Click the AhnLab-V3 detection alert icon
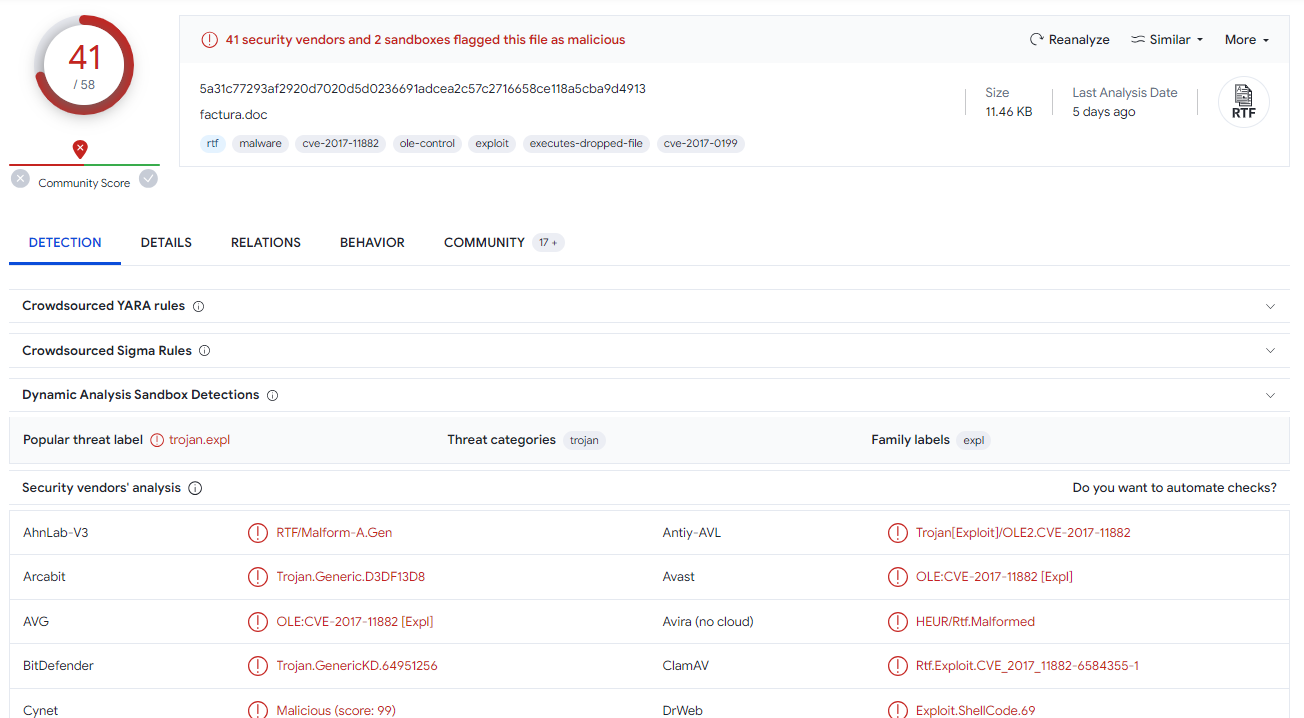The image size is (1304, 718). (x=258, y=533)
